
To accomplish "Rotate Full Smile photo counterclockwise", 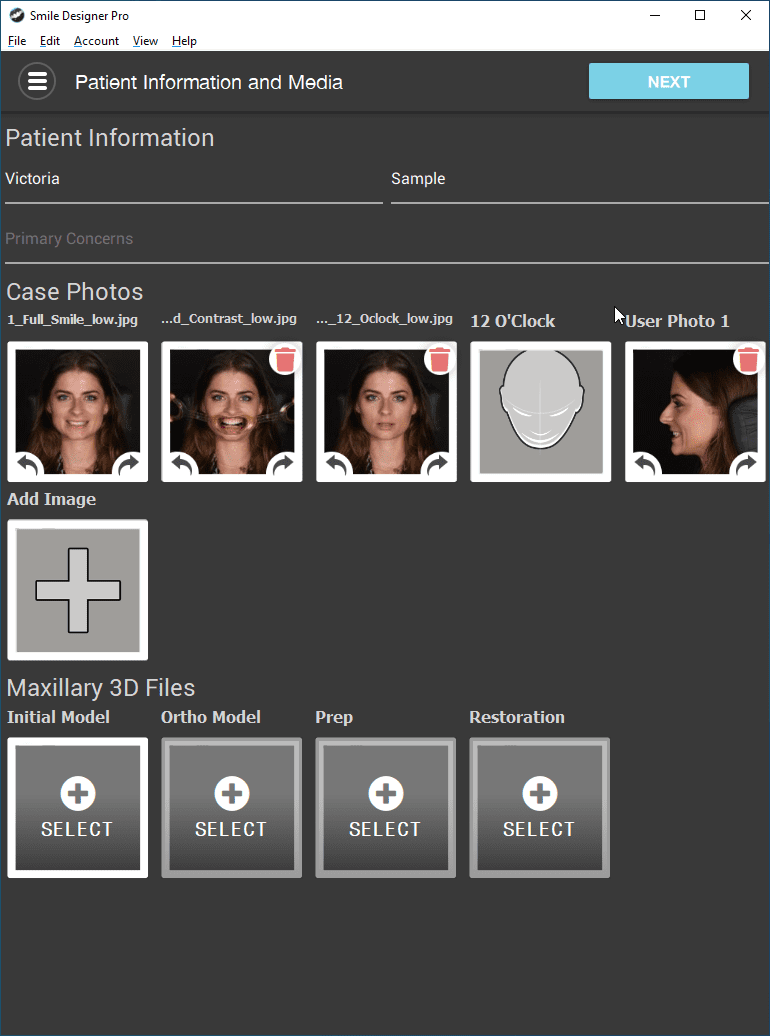I will click(x=29, y=465).
